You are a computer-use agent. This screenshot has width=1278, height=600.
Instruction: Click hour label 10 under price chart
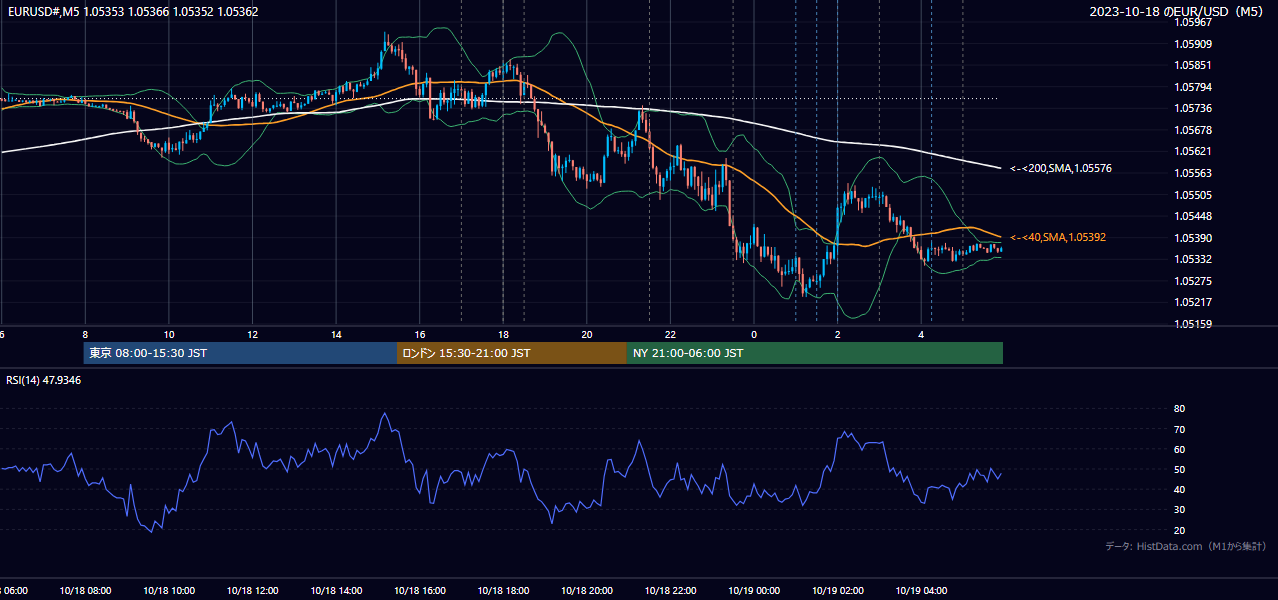[x=169, y=334]
